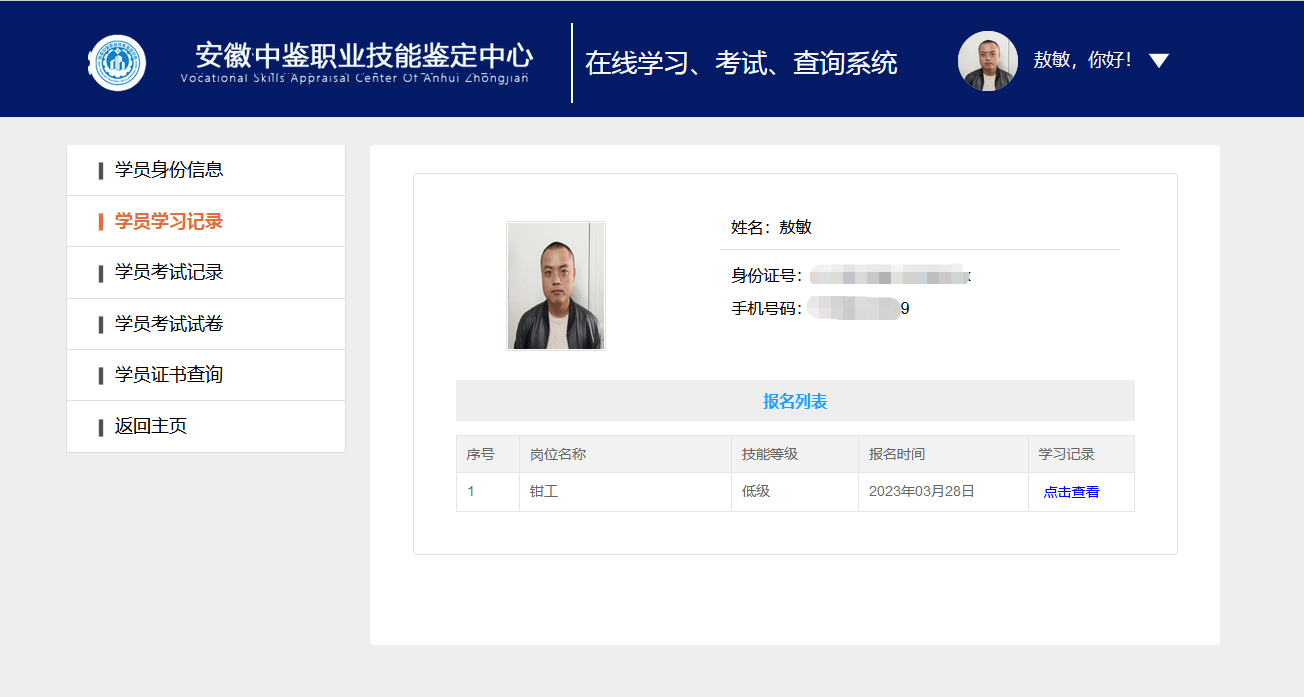Screen dimensions: 1304x697
Task: Open 学员身份信息 menu item
Action: coord(206,170)
